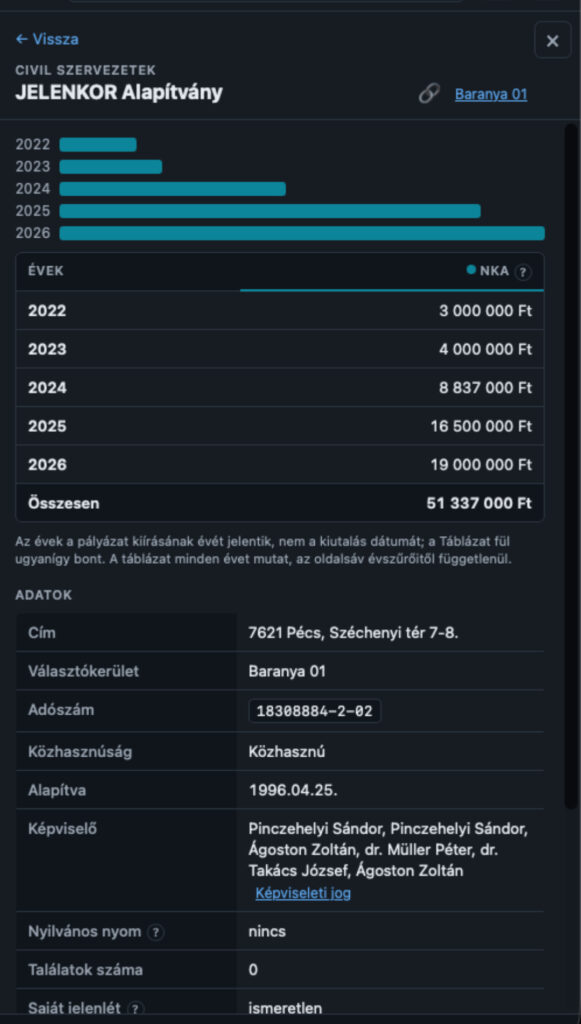
Task: Click the chain link copy icon
Action: coord(429,94)
